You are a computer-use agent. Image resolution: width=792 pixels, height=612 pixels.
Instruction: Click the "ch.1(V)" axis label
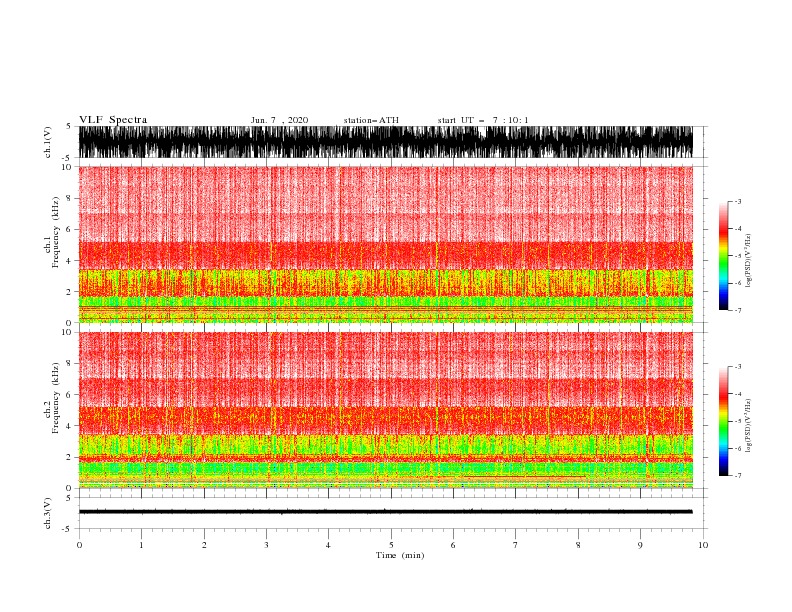(48, 142)
